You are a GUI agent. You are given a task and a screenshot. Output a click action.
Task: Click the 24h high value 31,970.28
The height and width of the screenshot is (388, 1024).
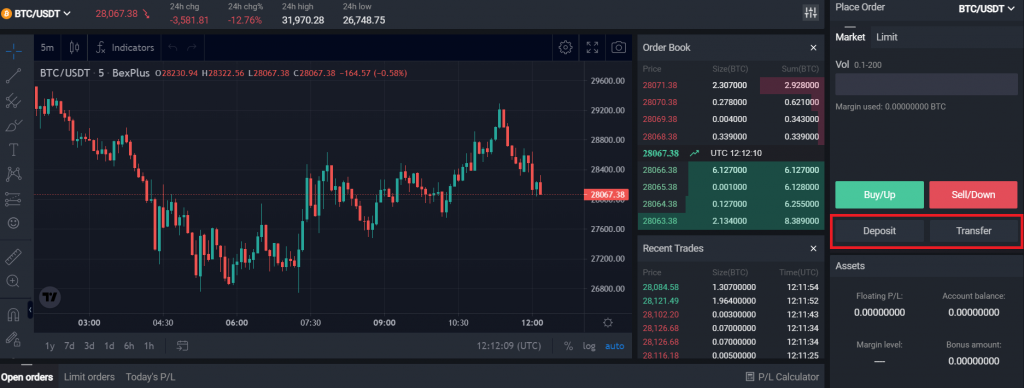coord(303,20)
